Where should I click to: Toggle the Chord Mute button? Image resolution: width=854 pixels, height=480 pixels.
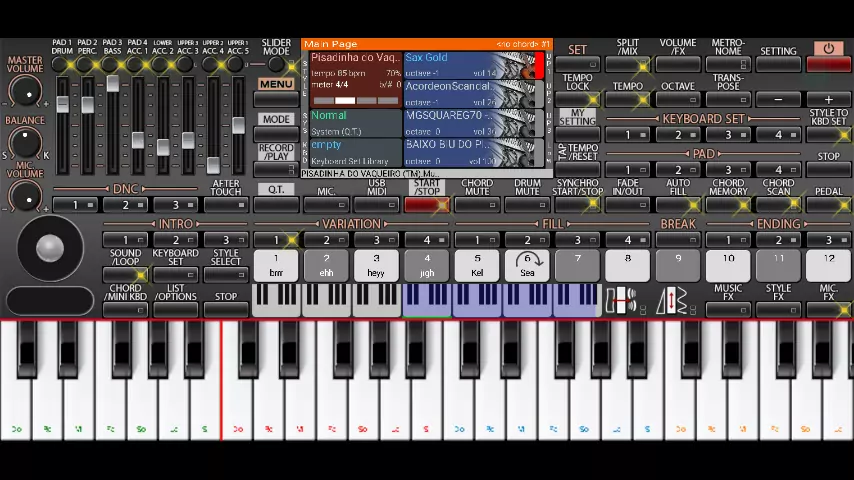[477, 205]
